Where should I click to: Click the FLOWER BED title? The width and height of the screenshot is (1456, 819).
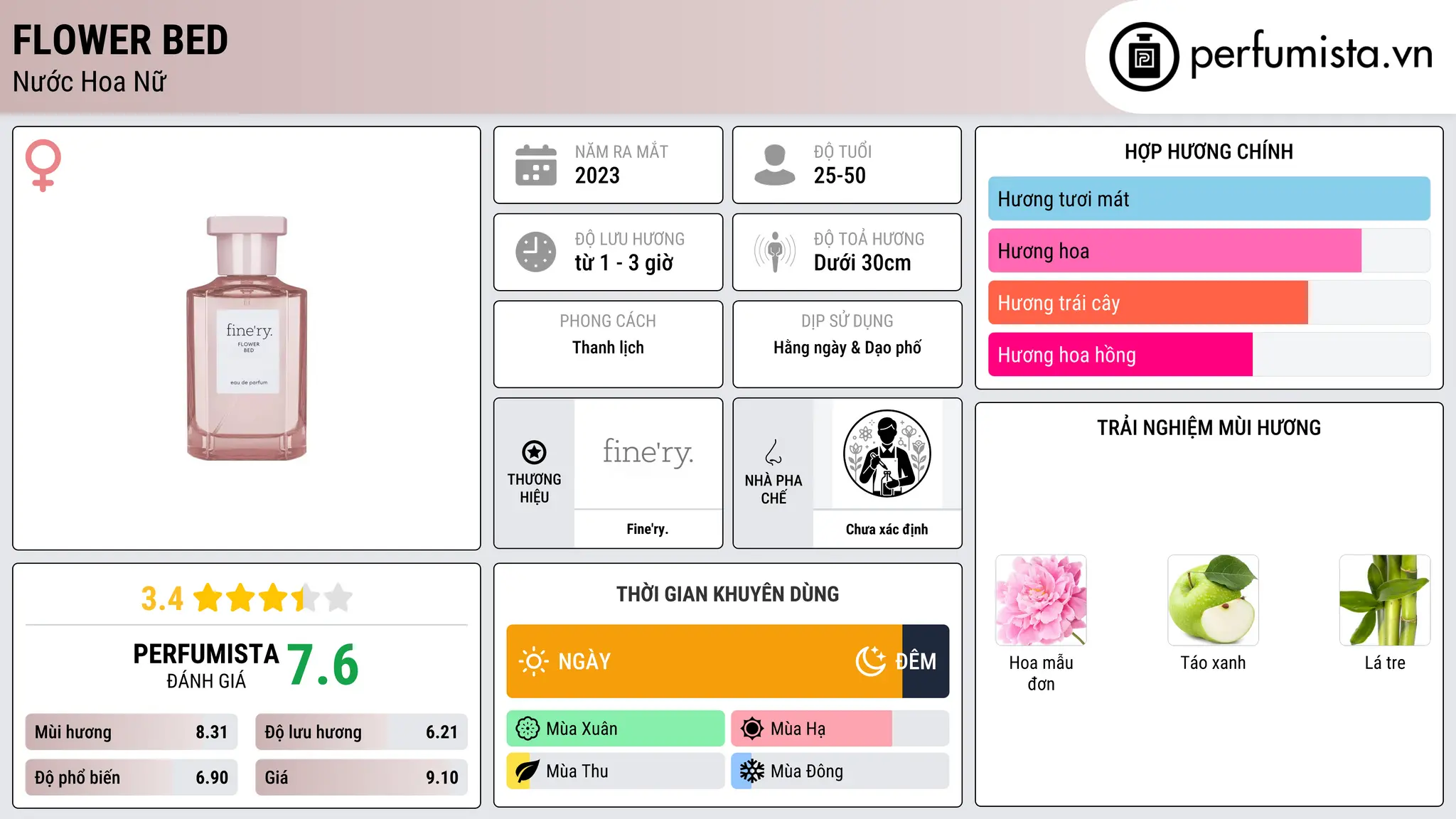120,40
